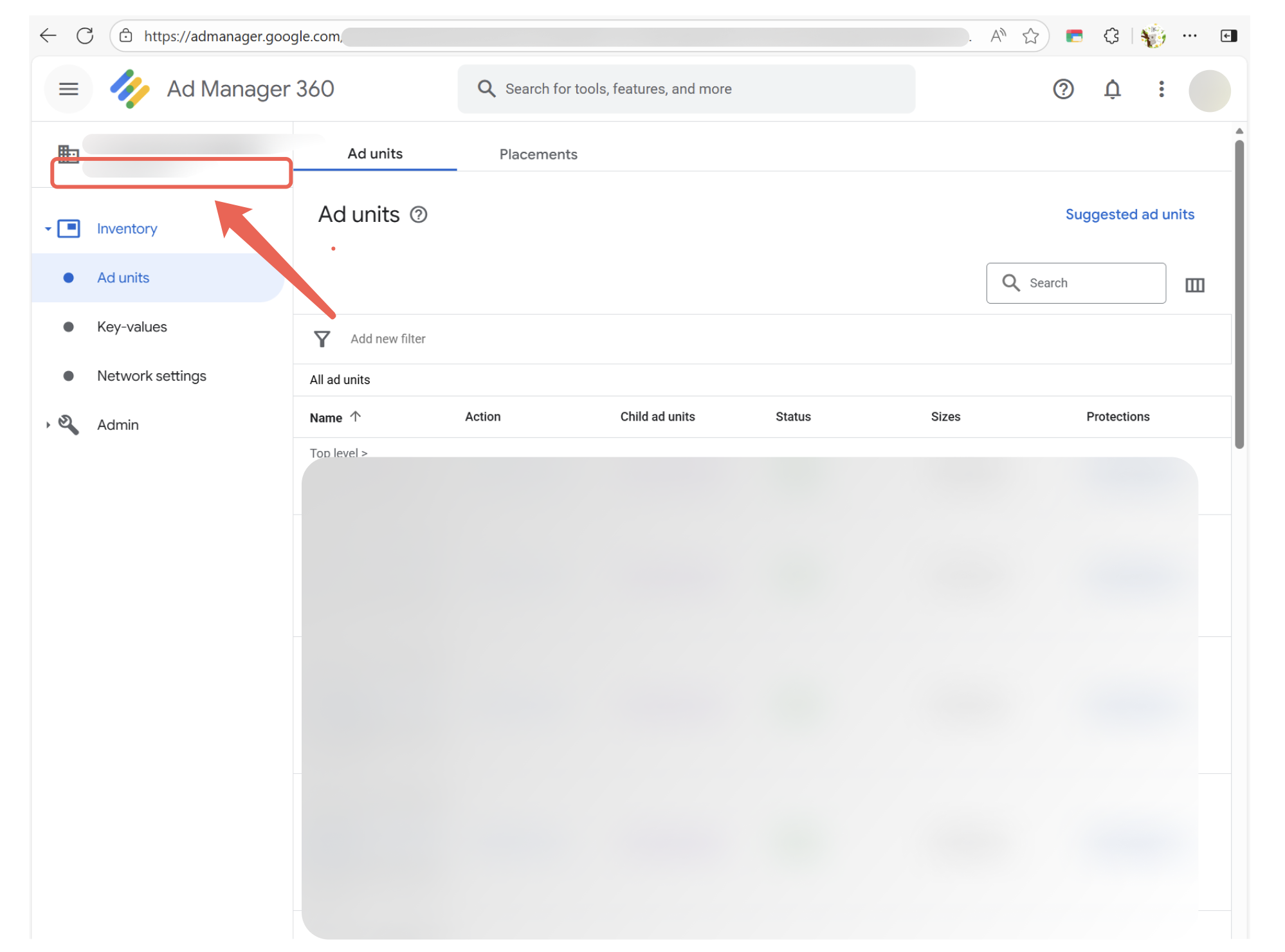Click the network building icon
This screenshot has width=1285, height=952.
pyautogui.click(x=68, y=153)
